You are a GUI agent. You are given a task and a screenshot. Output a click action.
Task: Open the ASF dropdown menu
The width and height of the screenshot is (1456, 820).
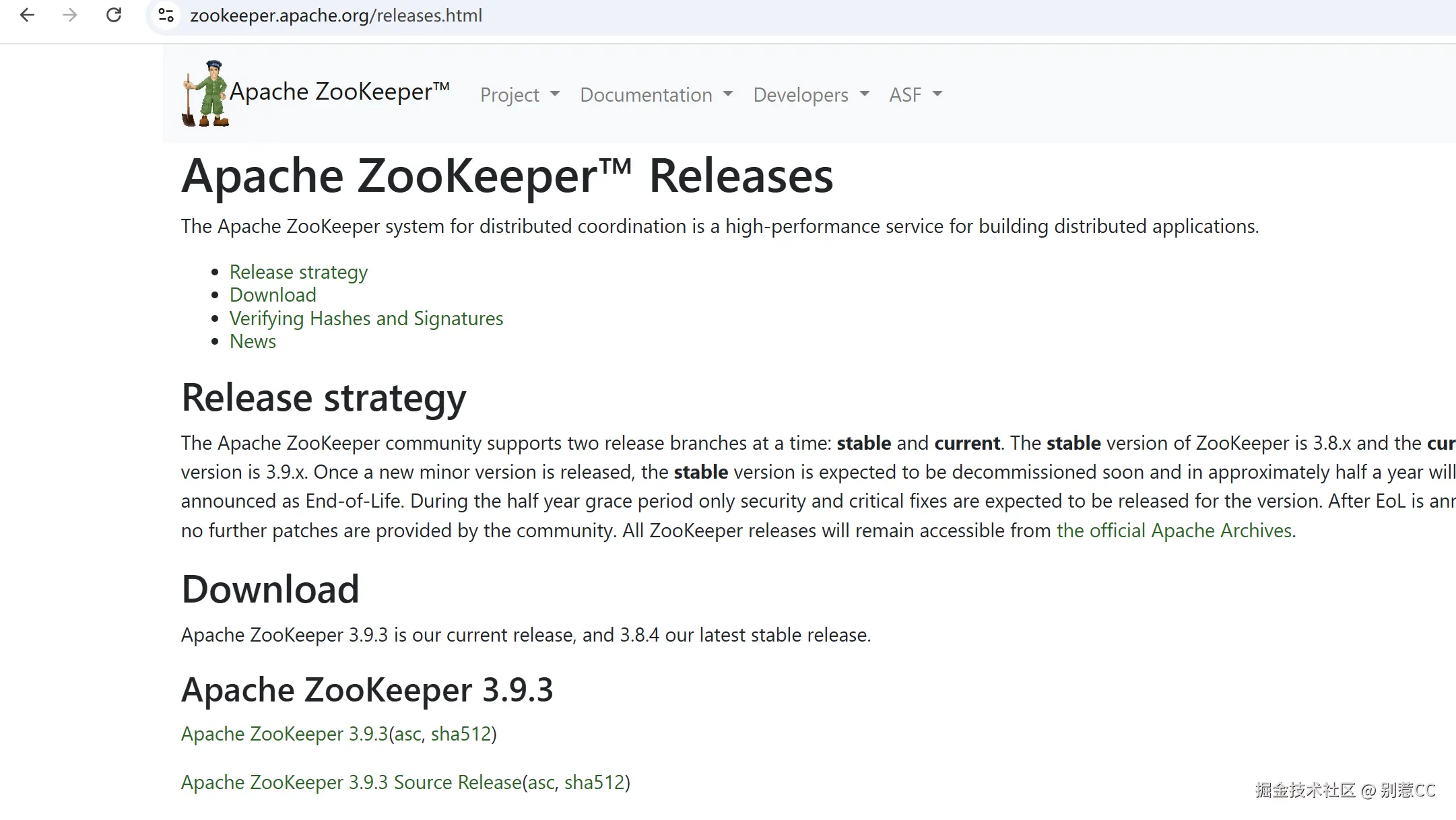[x=915, y=95]
